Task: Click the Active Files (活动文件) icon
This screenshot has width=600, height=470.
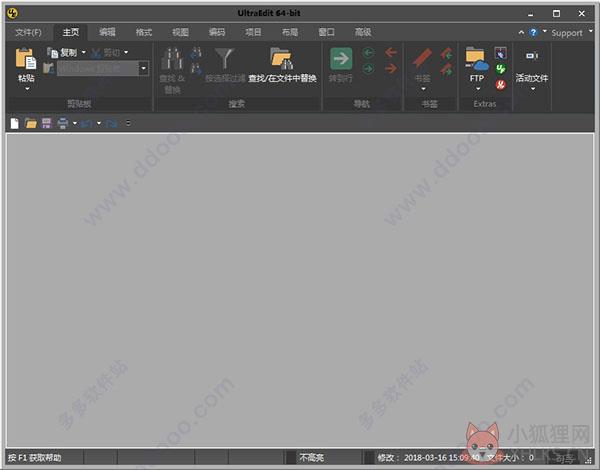Action: [x=532, y=56]
